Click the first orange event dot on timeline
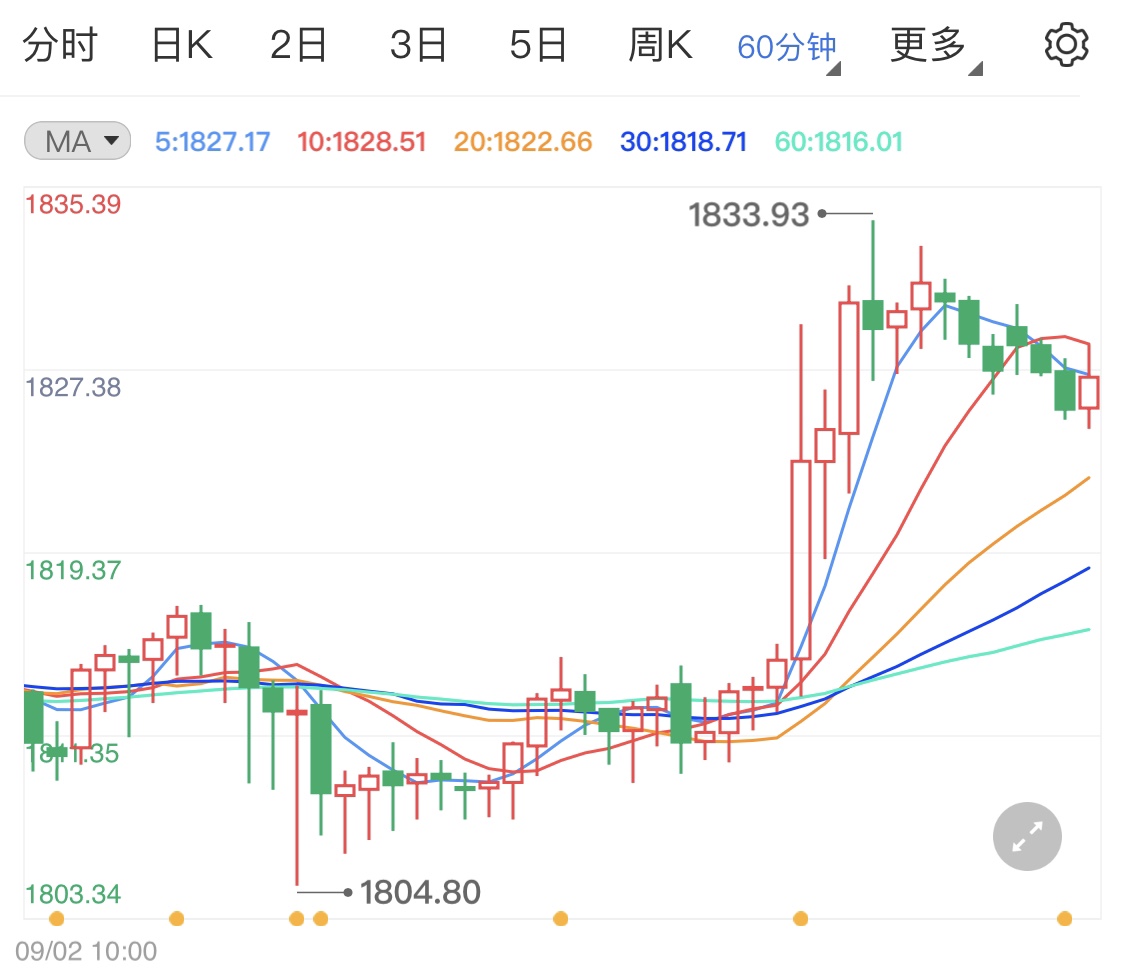The height and width of the screenshot is (980, 1125). (x=57, y=918)
